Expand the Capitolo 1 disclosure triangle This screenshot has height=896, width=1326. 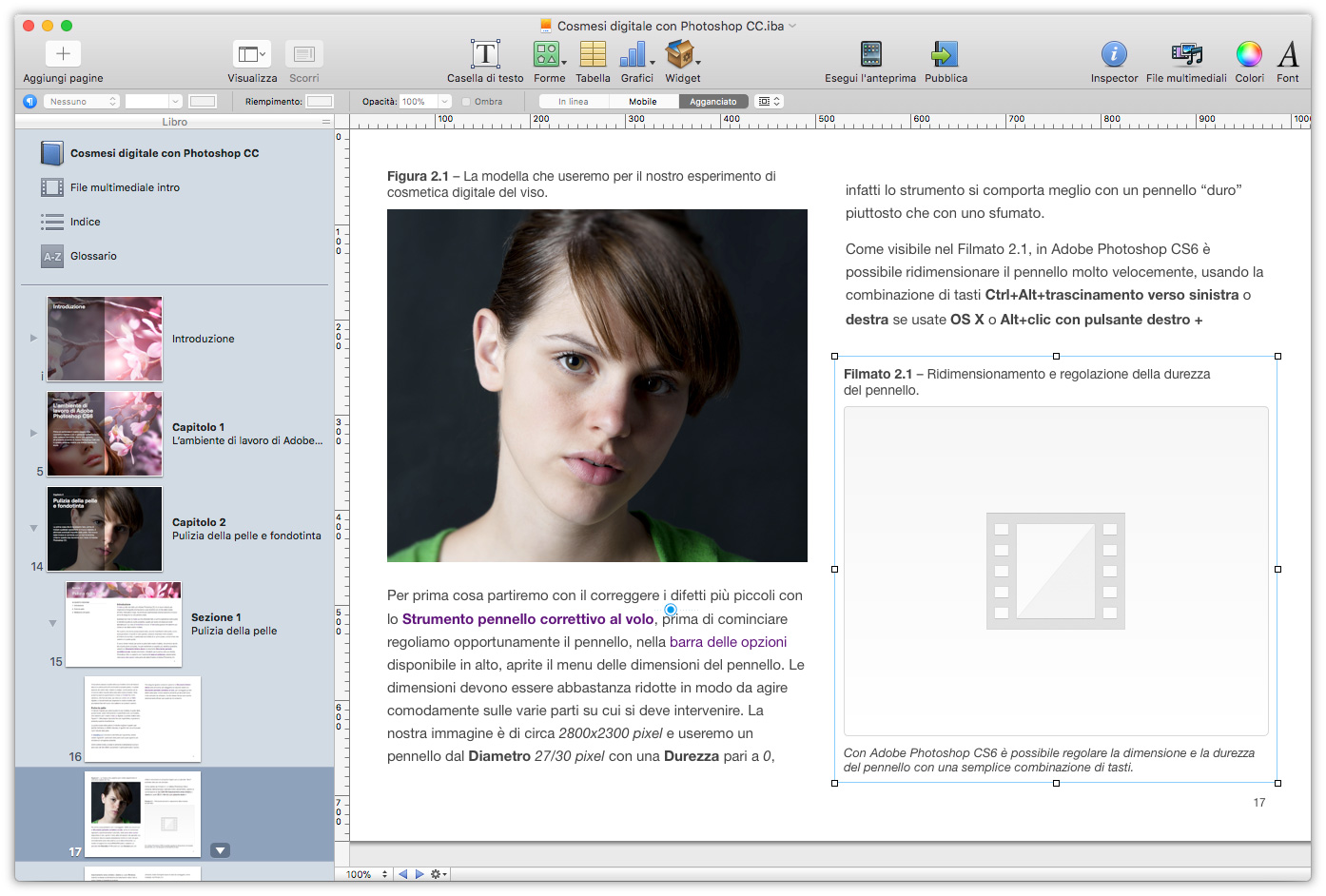coord(33,433)
